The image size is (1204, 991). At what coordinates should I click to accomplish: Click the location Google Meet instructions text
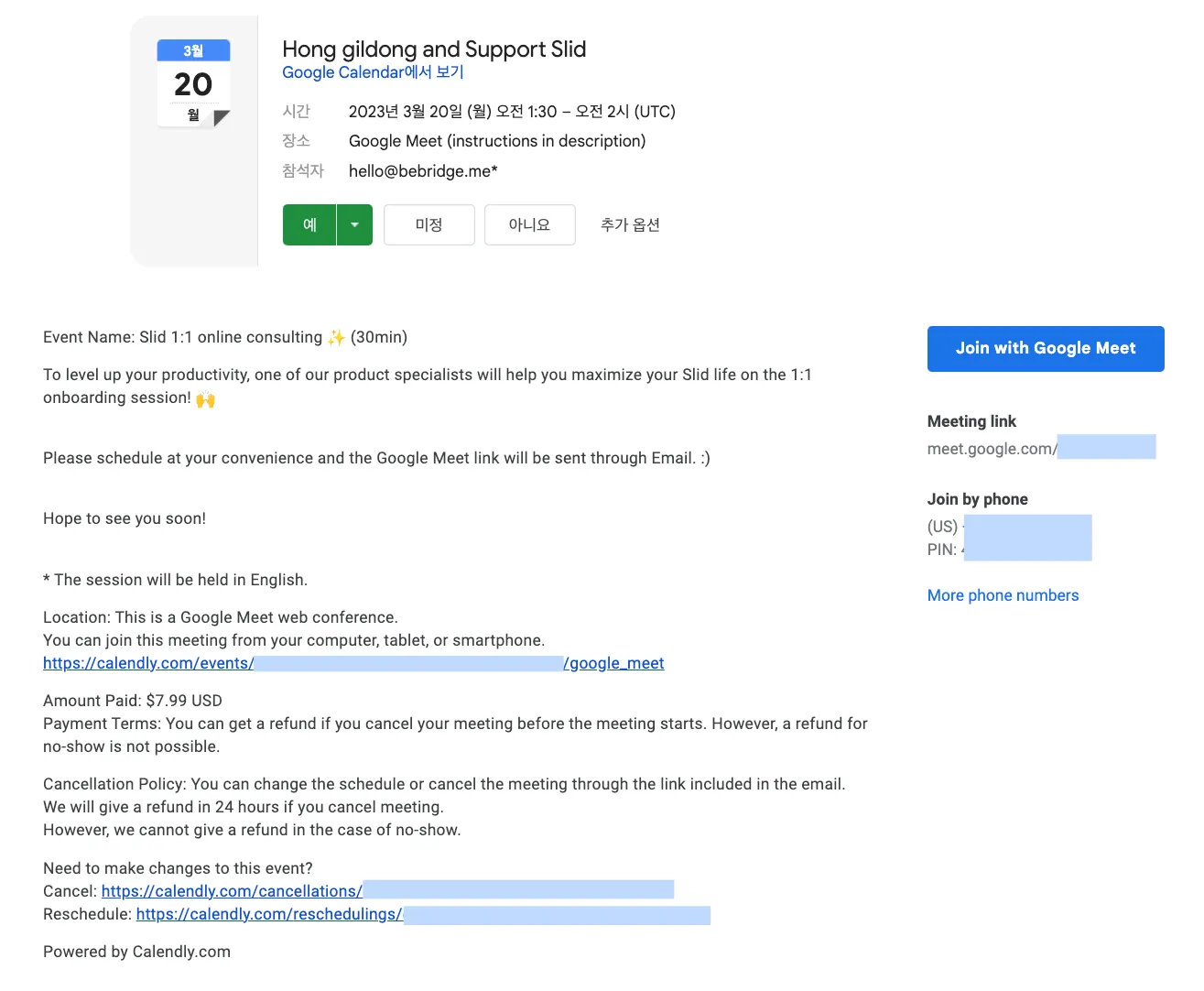point(497,141)
